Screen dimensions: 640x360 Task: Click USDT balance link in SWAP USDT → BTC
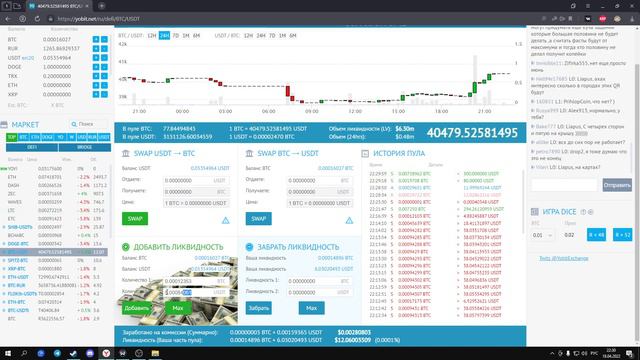(210, 168)
